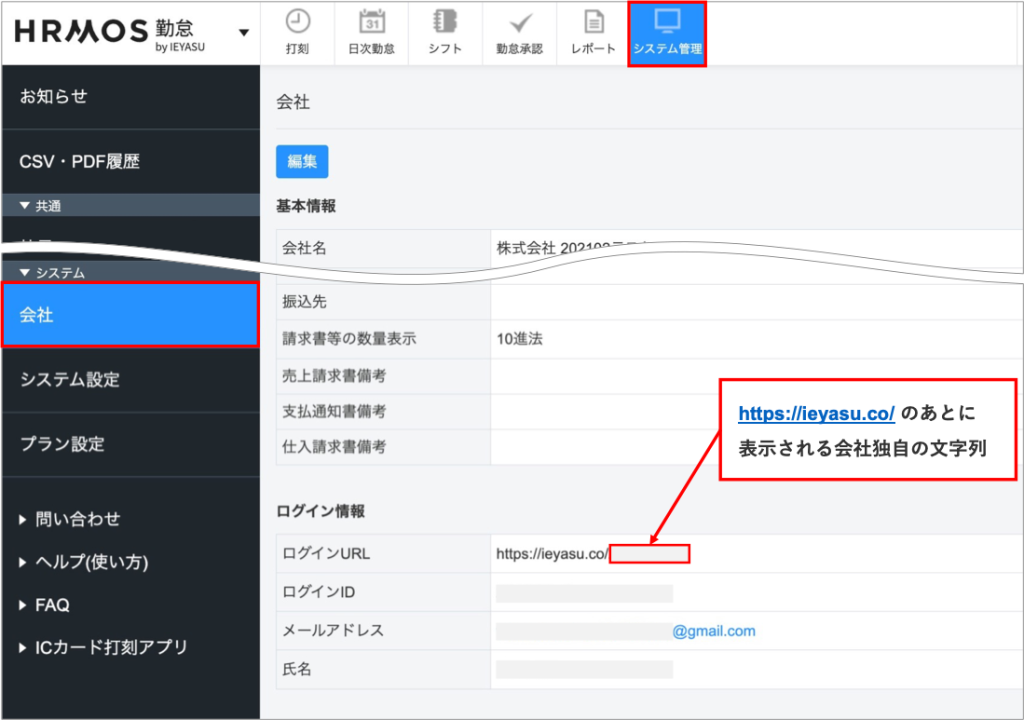
Task: Collapse the システム sidebar section
Action: pyautogui.click(x=52, y=272)
